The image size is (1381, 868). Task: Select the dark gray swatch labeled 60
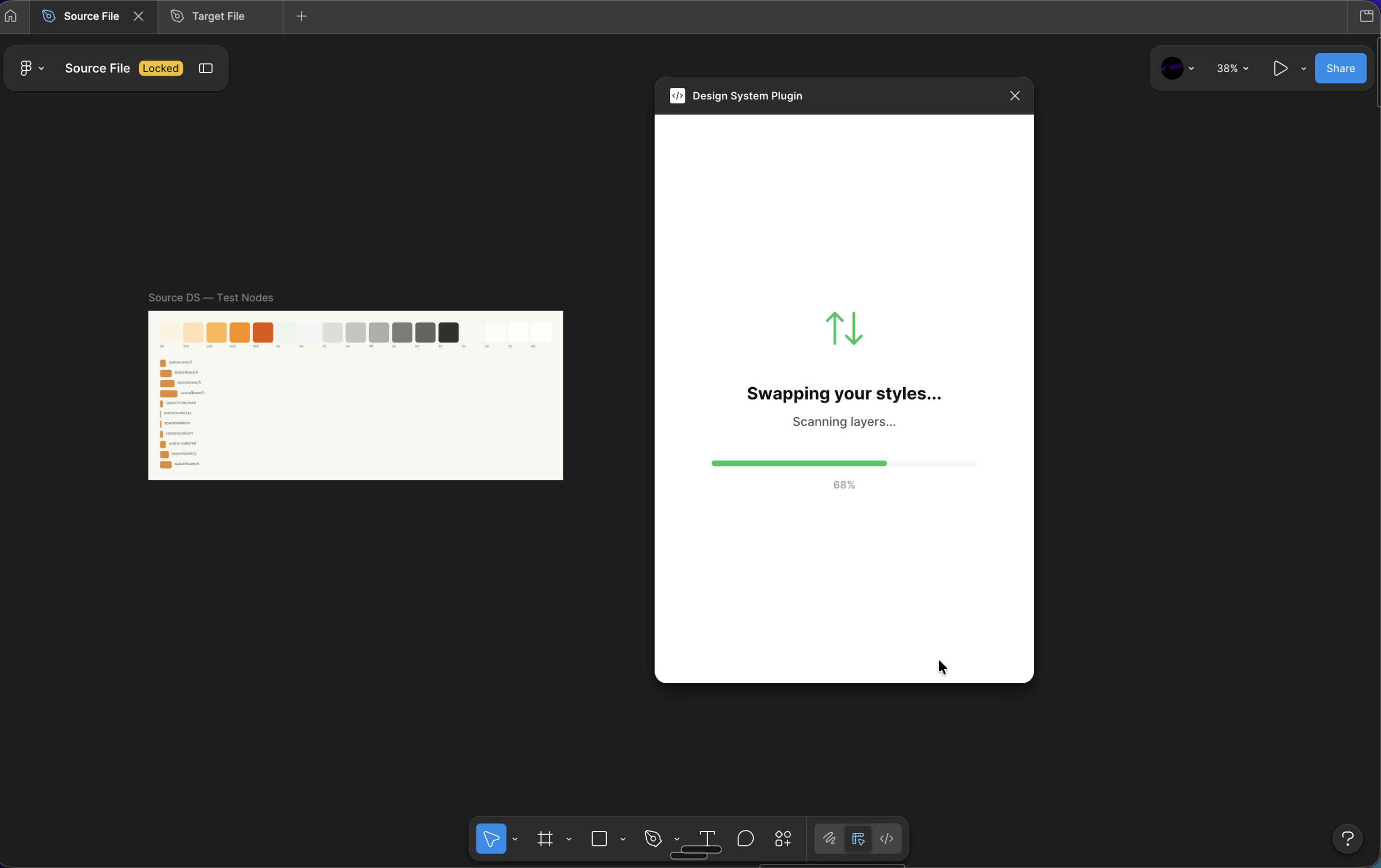pos(425,333)
